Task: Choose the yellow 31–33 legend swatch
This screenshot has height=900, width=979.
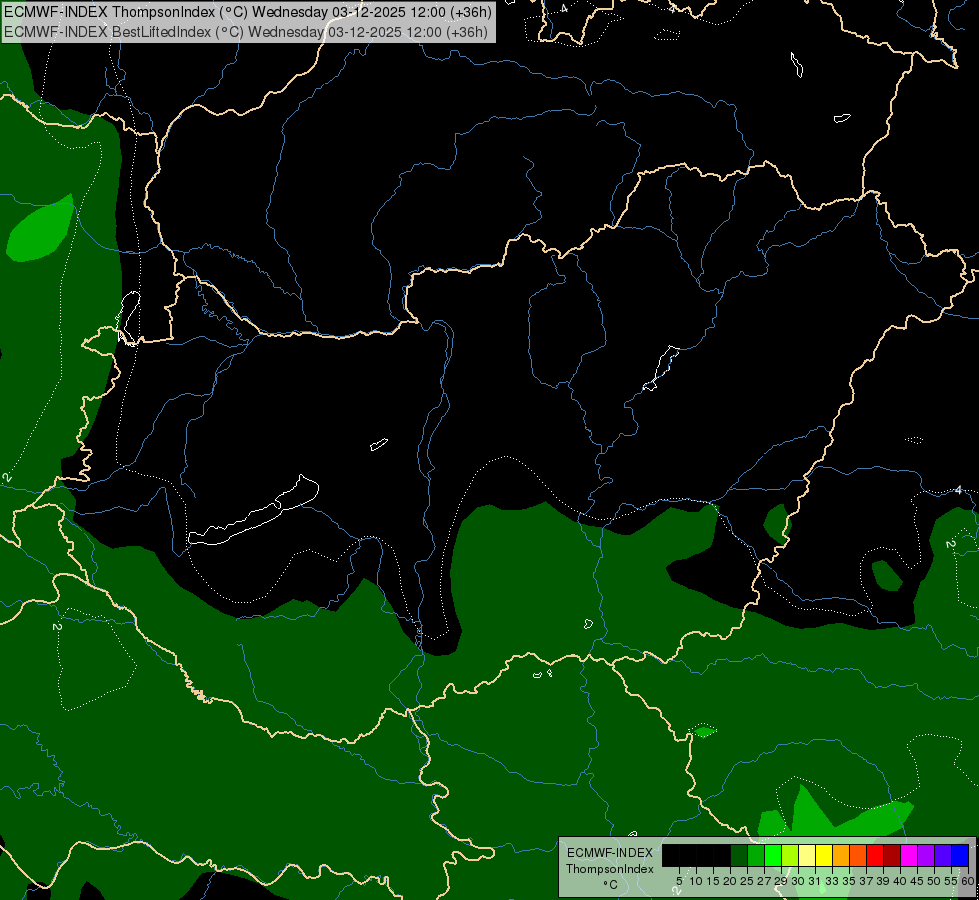Action: tap(824, 855)
